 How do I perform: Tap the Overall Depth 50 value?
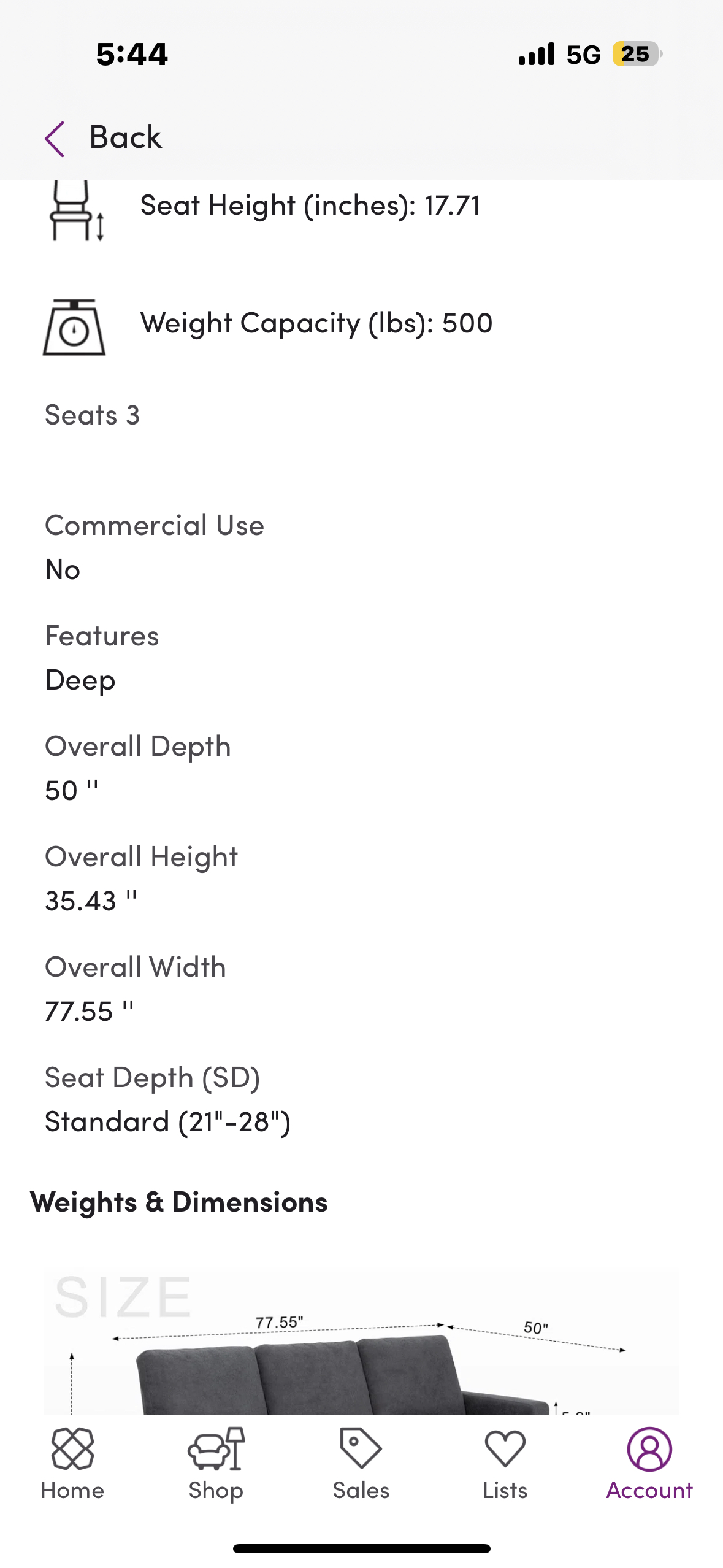pyautogui.click(x=72, y=791)
